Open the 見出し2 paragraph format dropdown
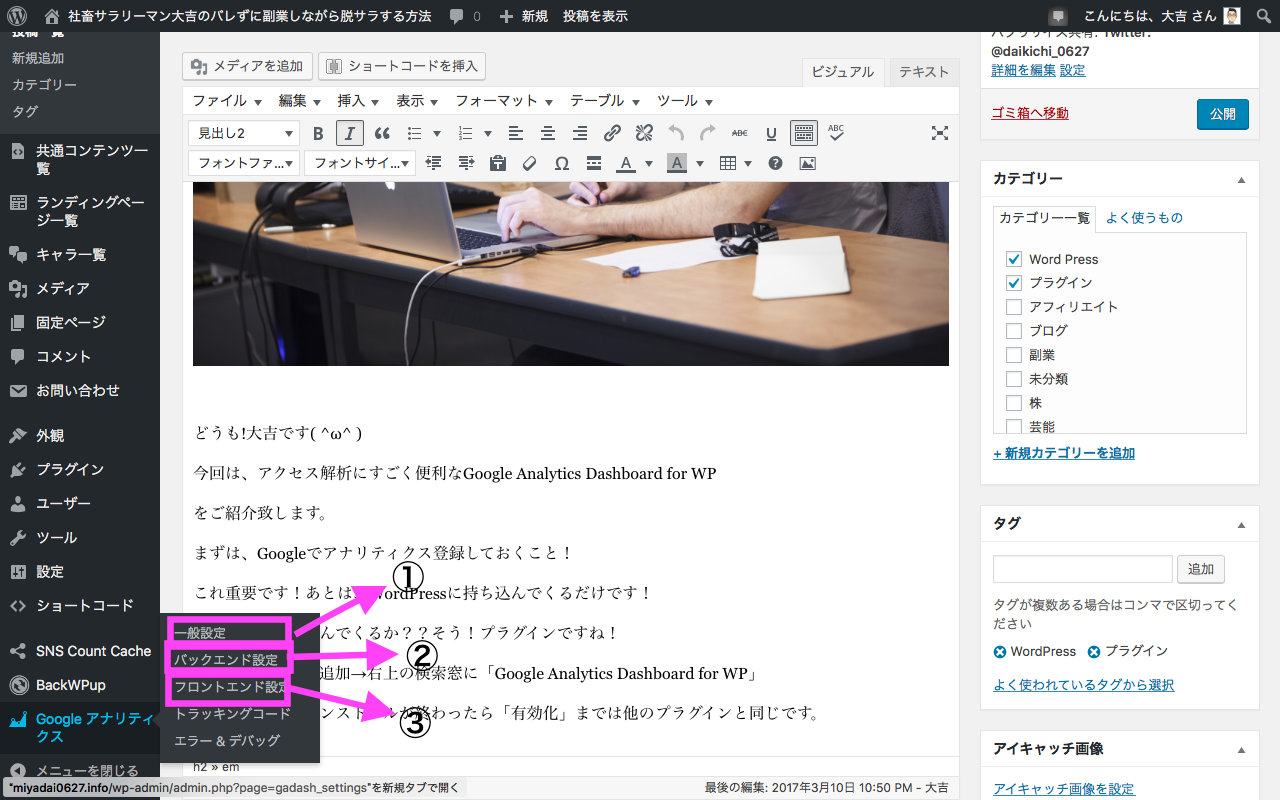Viewport: 1280px width, 800px height. [244, 133]
